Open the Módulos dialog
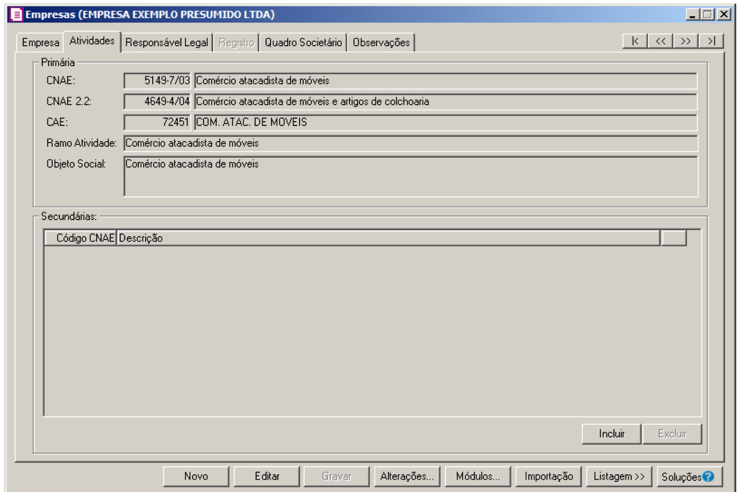 (x=478, y=476)
